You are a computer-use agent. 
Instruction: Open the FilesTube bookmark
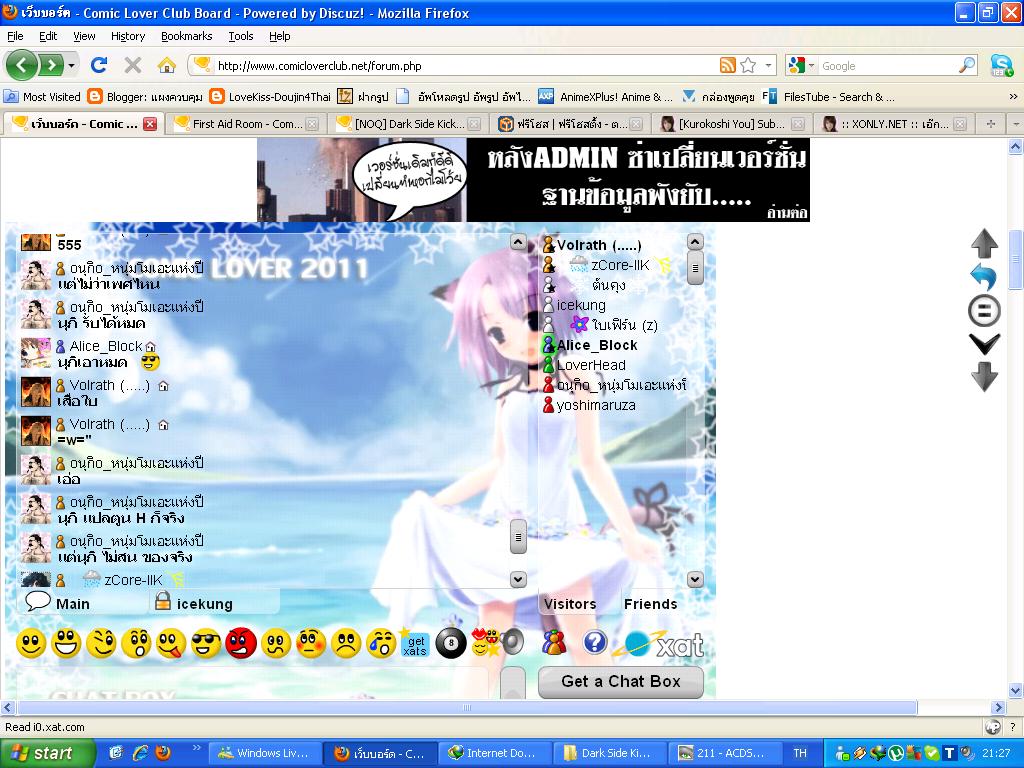click(829, 97)
